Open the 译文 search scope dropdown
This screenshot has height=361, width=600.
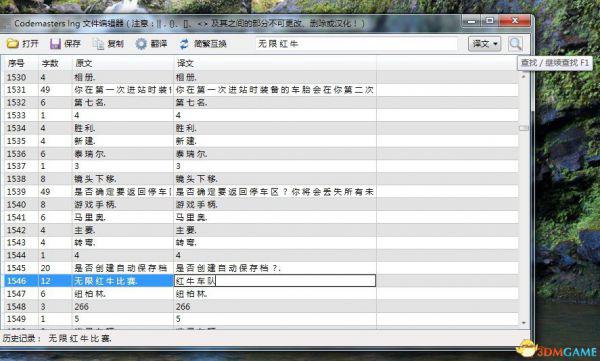coord(484,44)
